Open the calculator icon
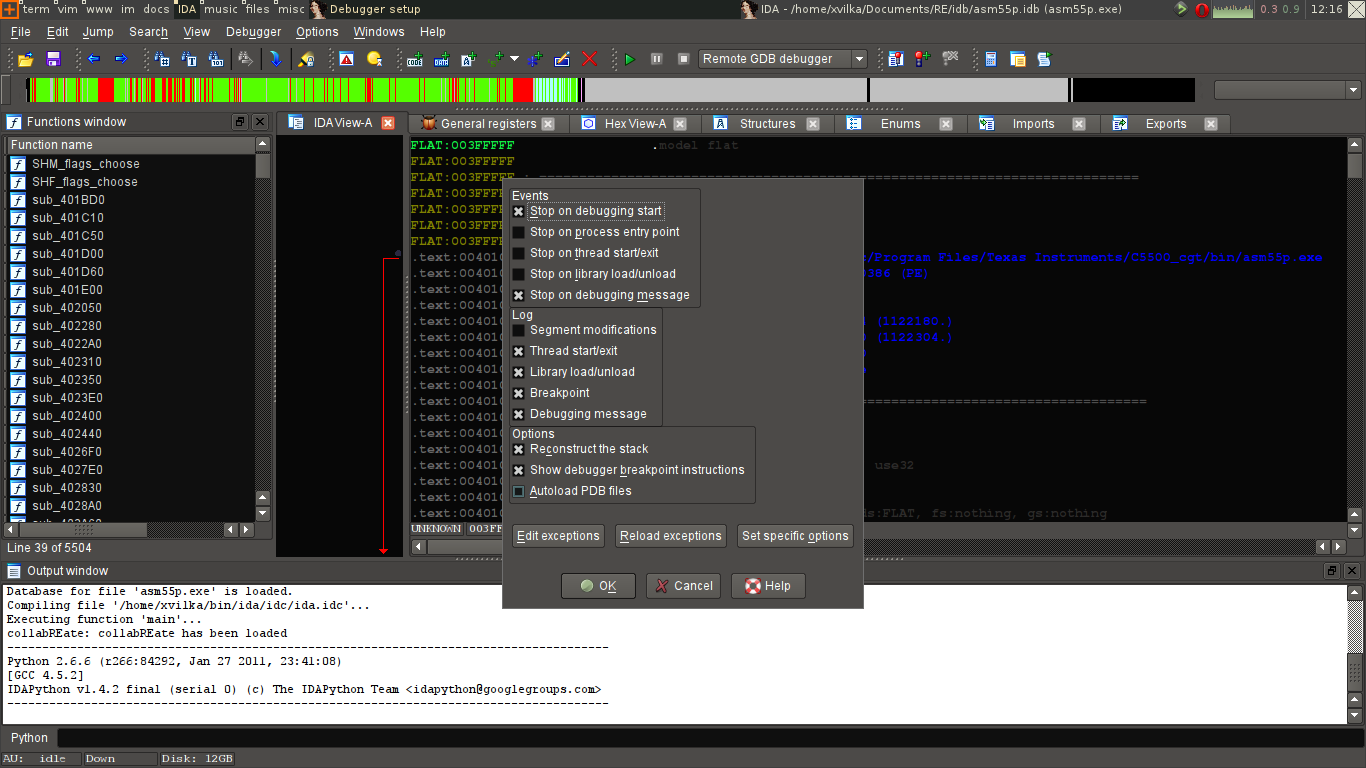Viewport: 1366px width, 768px height. 991,59
